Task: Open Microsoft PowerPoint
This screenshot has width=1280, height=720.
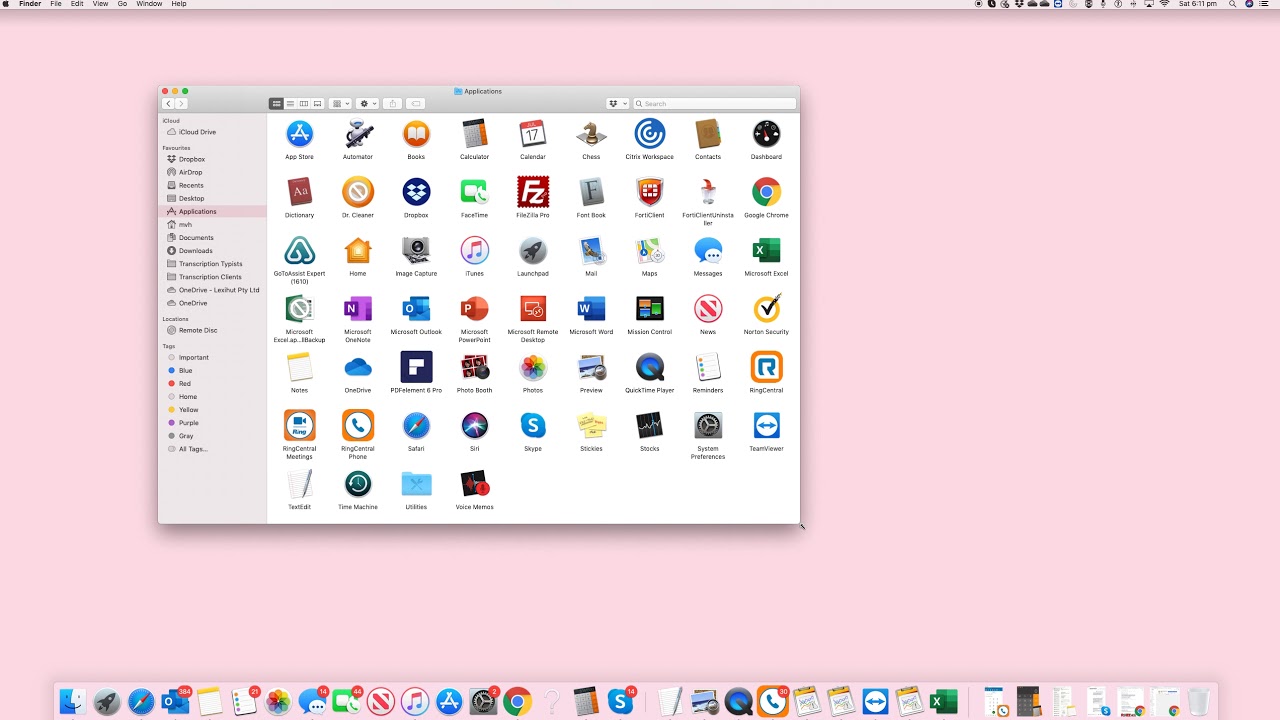Action: [475, 308]
